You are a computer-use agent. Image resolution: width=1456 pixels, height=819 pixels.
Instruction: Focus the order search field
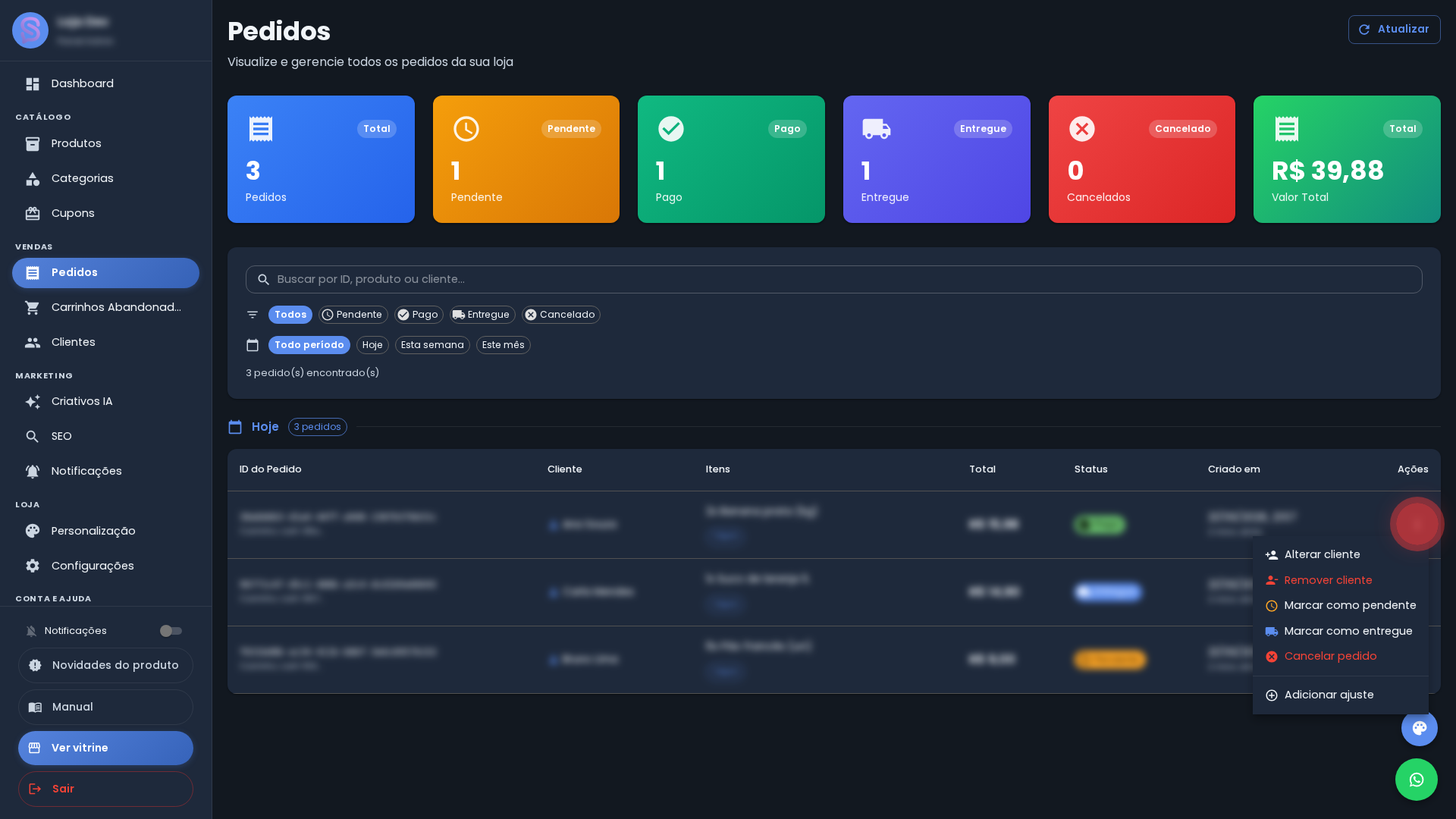[x=833, y=279]
